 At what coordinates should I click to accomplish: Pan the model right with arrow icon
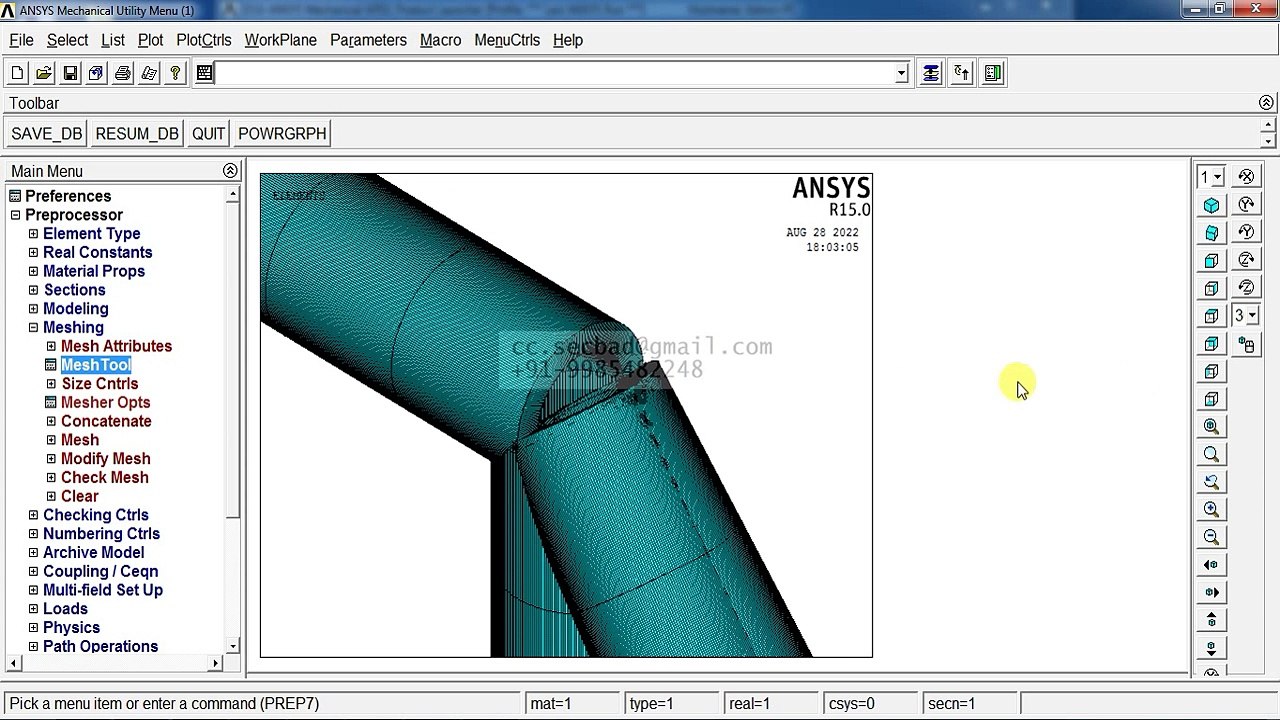click(1212, 592)
